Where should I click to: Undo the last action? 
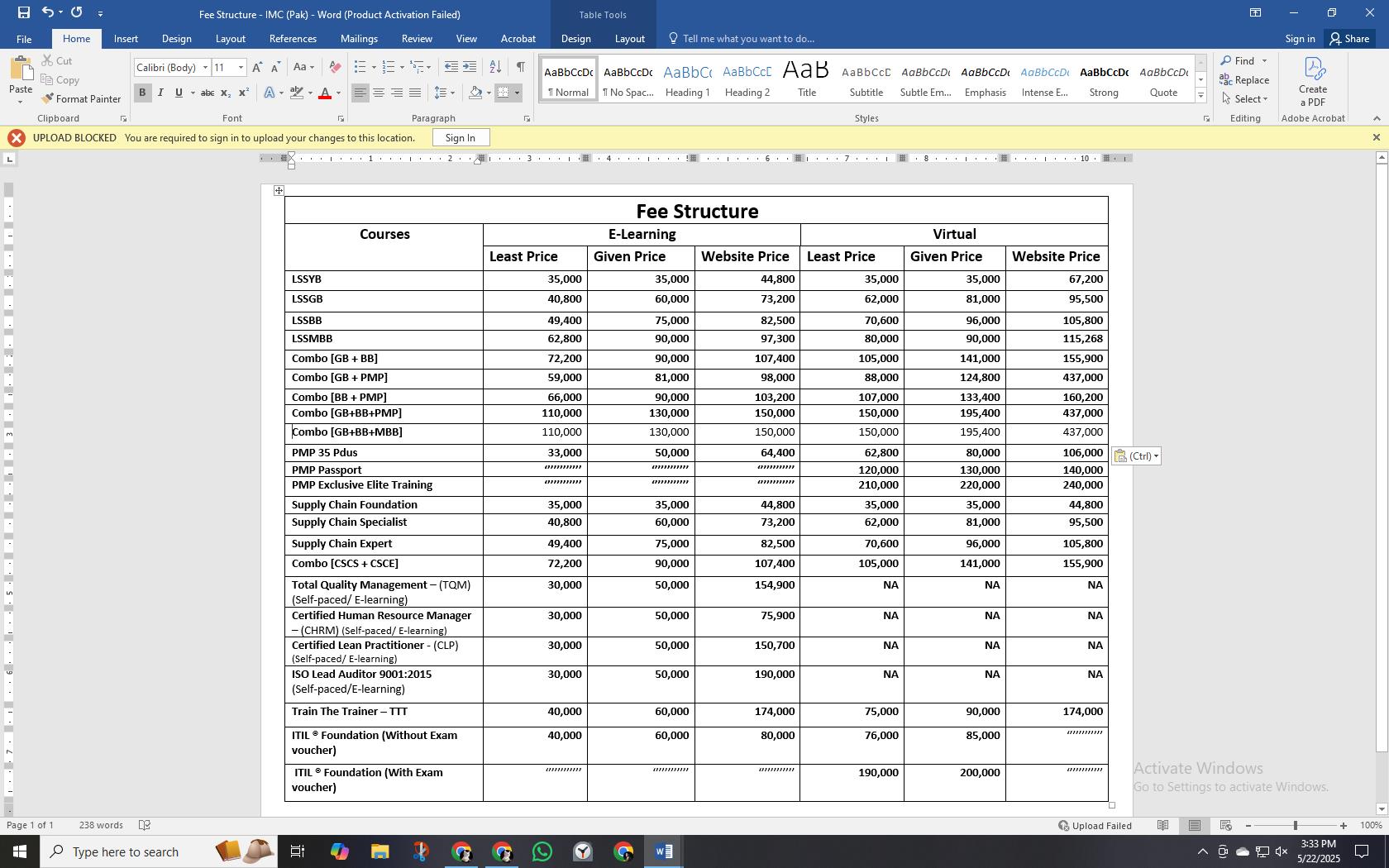click(47, 12)
